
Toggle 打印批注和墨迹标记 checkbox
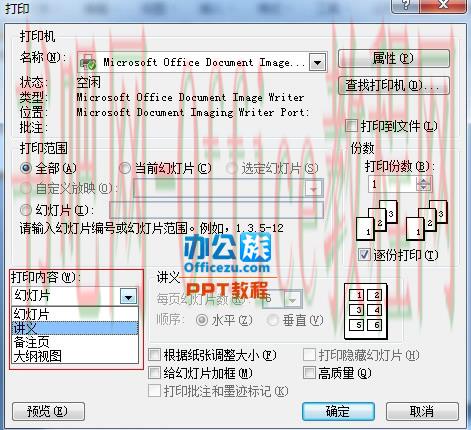coord(154,391)
